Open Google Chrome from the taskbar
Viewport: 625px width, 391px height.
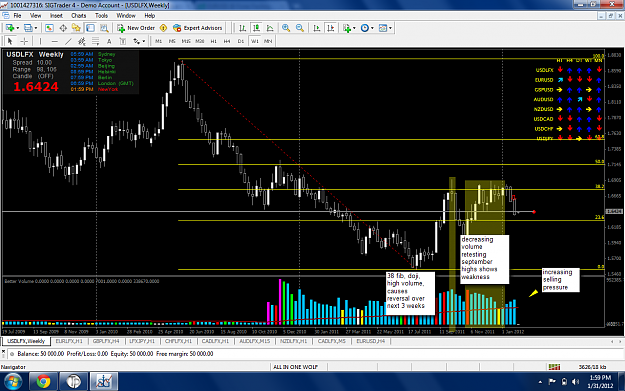point(43,381)
